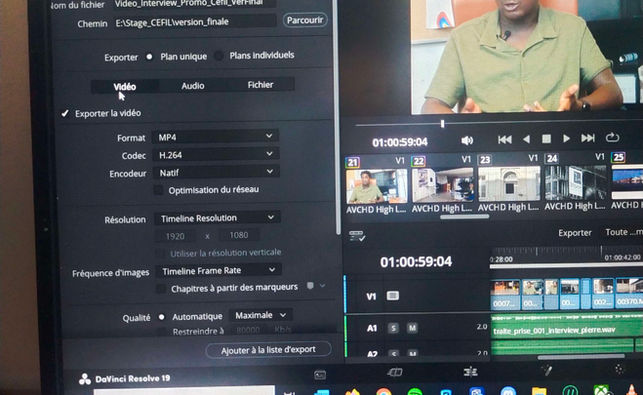Expand the Codec H.264 dropdown
The image size is (643, 395).
coord(216,155)
